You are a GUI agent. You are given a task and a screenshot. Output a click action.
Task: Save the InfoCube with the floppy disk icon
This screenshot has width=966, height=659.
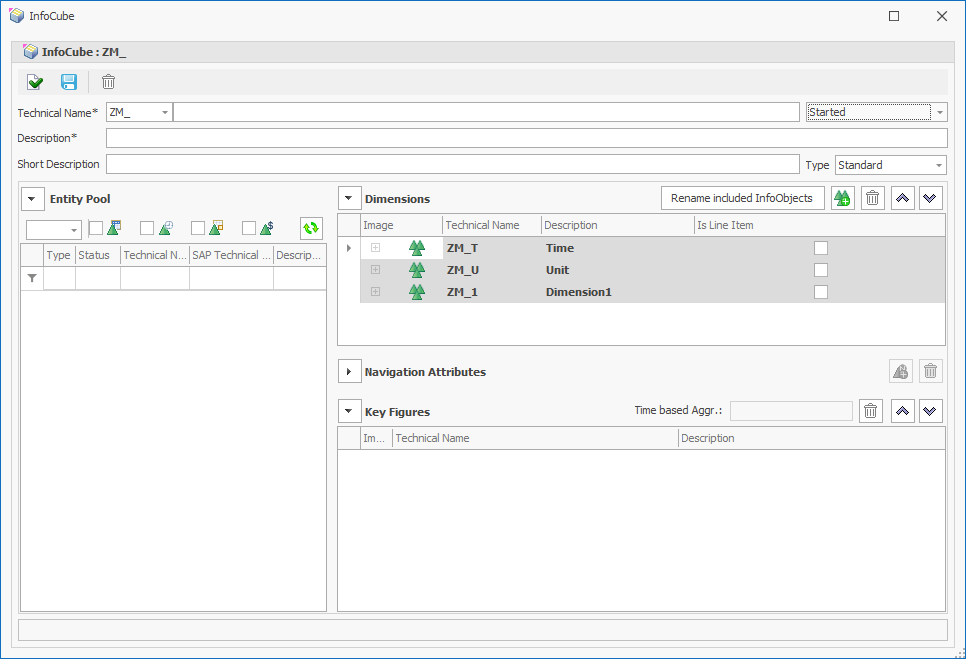pyautogui.click(x=69, y=82)
